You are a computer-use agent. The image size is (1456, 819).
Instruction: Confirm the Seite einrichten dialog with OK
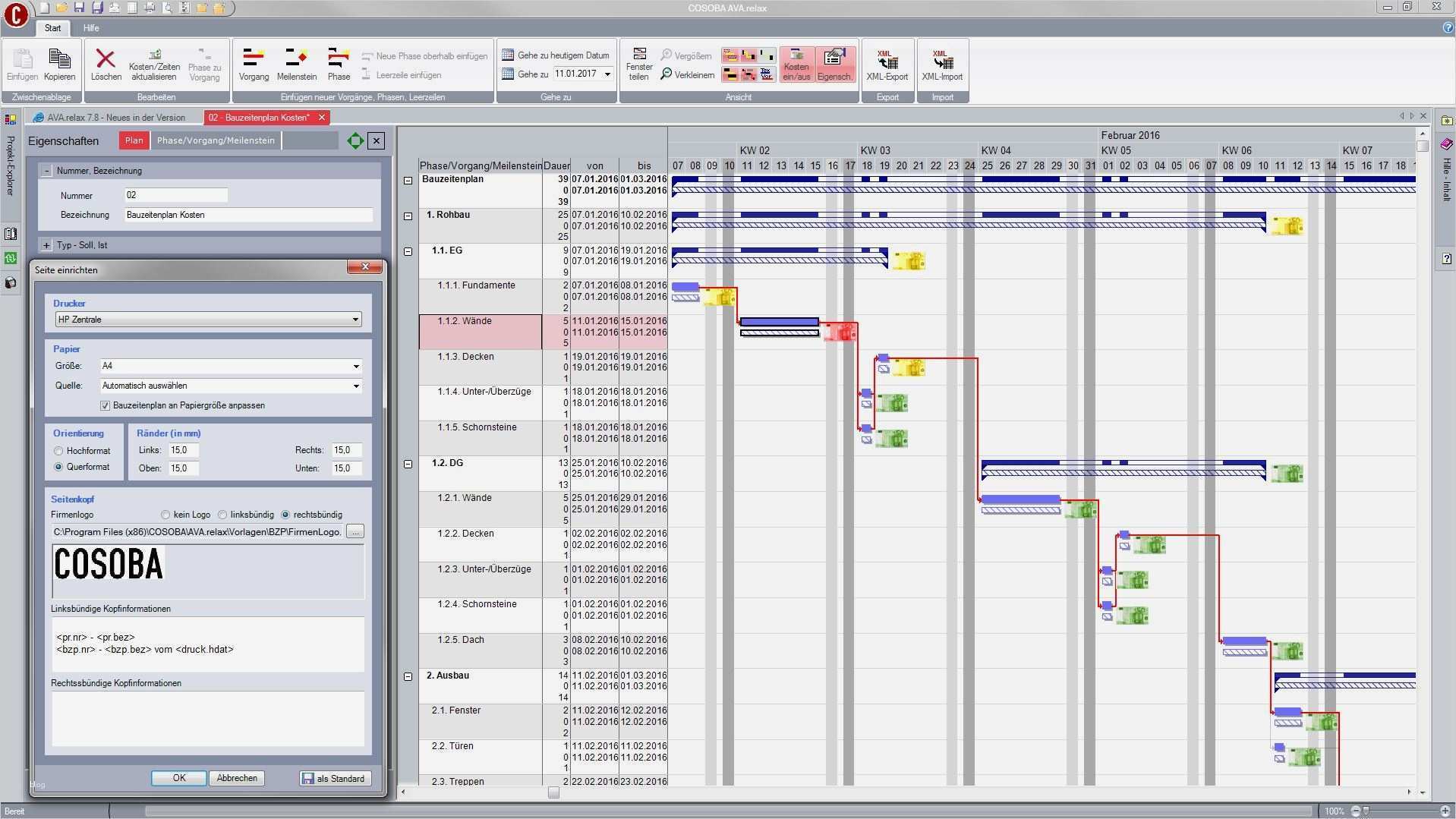coord(178,777)
